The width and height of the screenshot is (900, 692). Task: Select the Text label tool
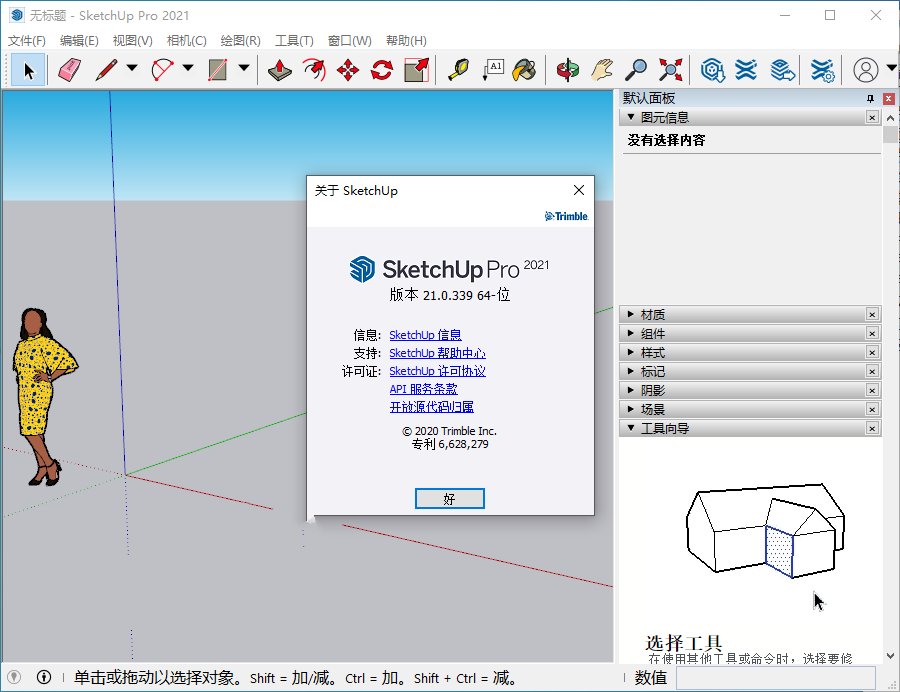pyautogui.click(x=492, y=70)
